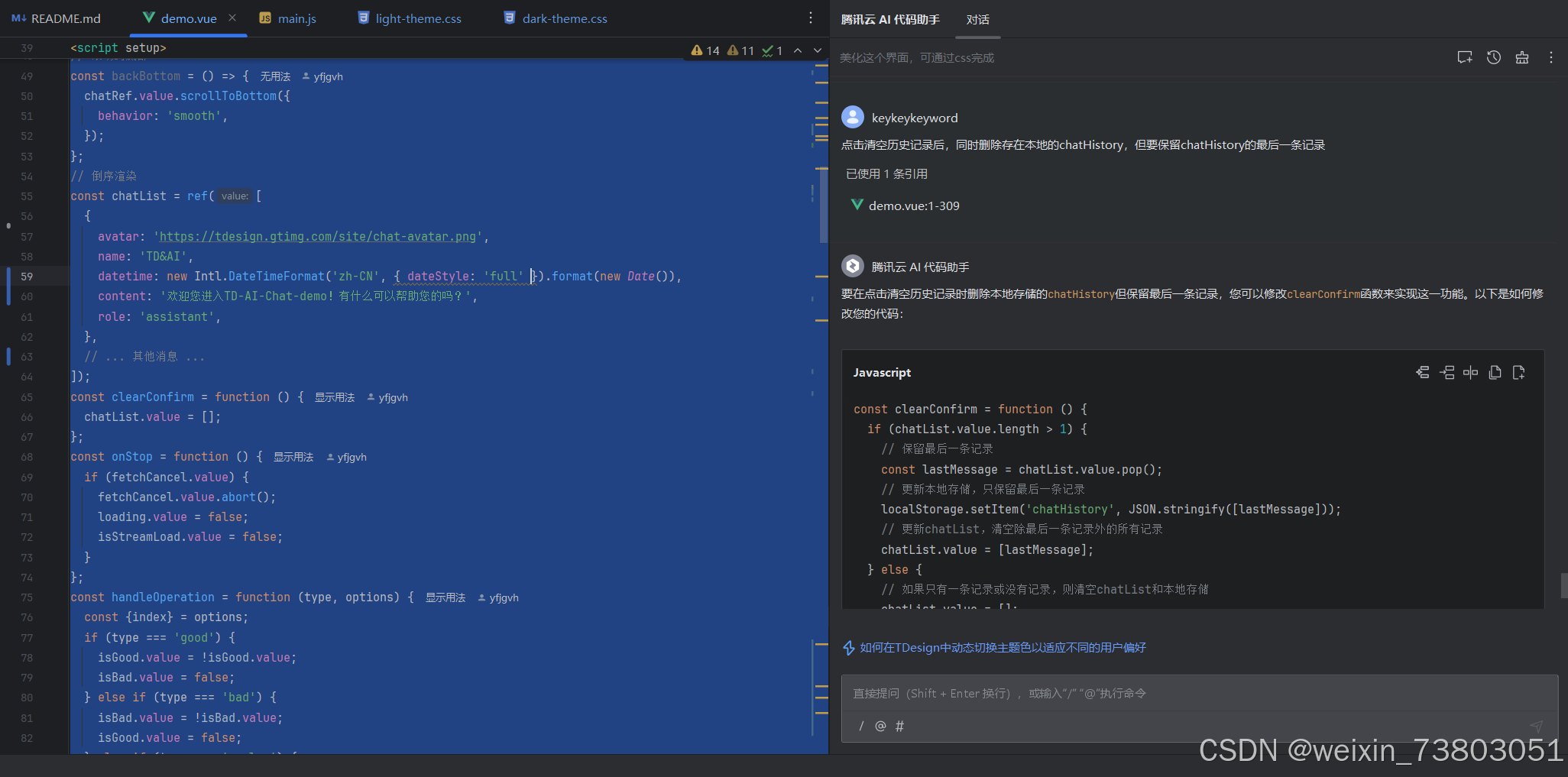Screen dimensions: 1568x777
Task: Insert code at cursor icon
Action: [1447, 372]
